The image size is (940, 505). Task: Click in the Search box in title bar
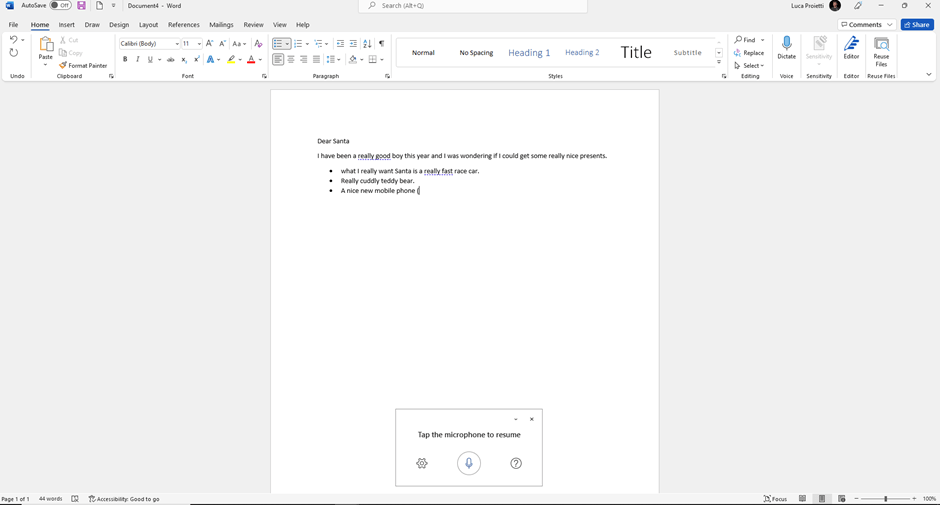coord(472,6)
